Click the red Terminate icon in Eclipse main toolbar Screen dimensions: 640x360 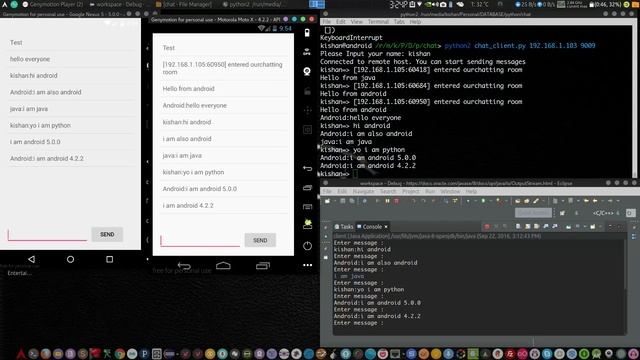[396, 201]
